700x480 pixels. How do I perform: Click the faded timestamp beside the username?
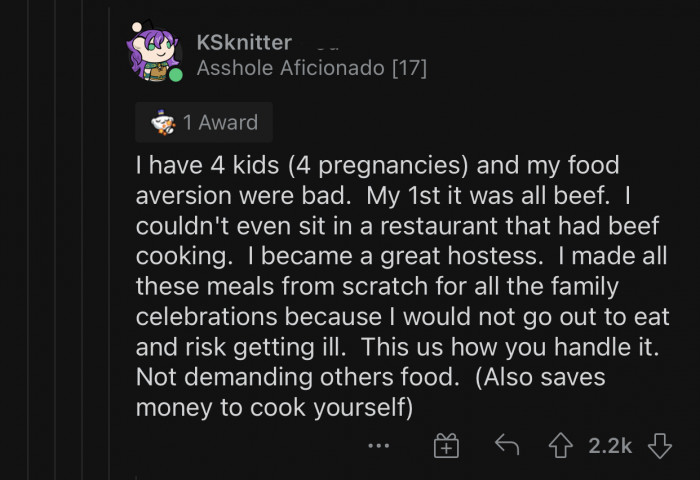(x=326, y=44)
